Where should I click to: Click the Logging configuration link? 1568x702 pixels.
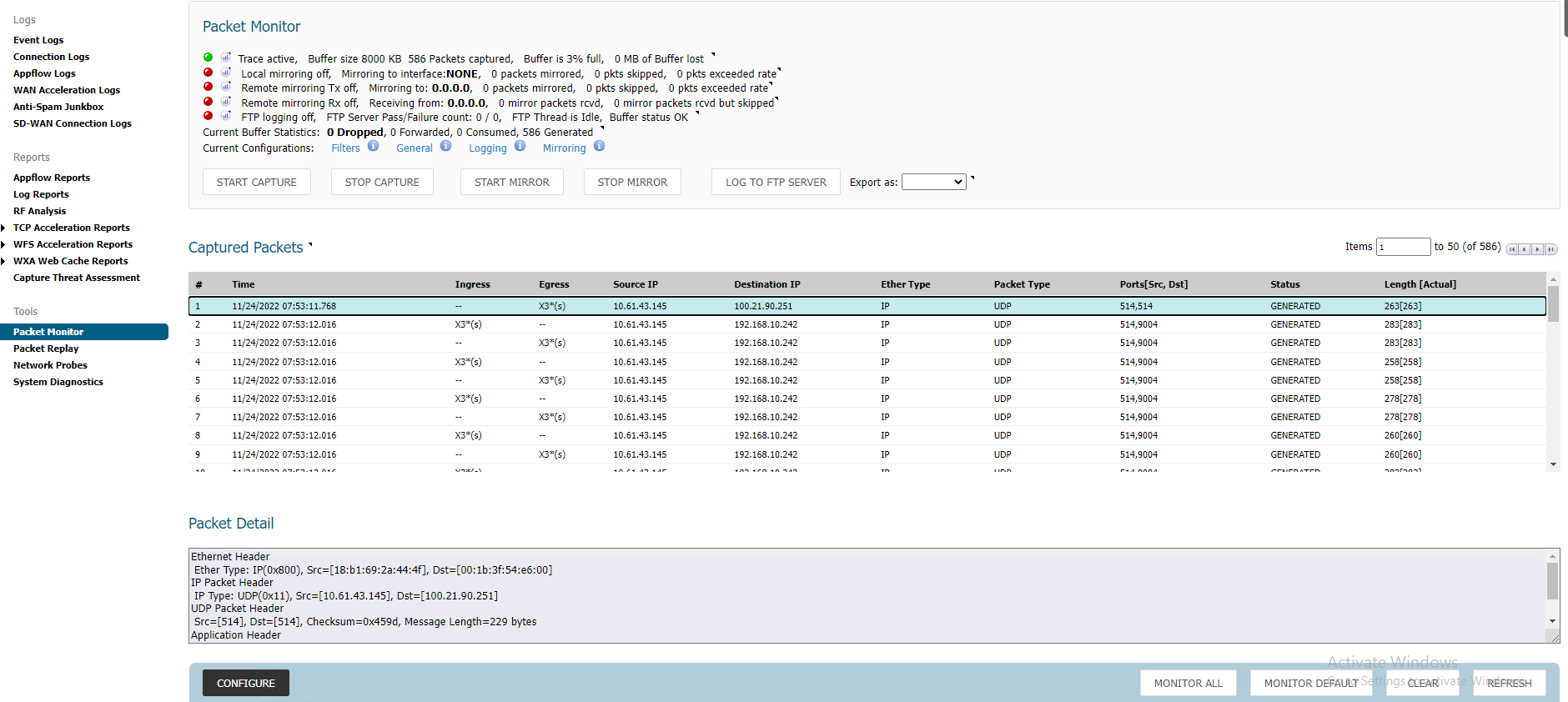point(487,148)
